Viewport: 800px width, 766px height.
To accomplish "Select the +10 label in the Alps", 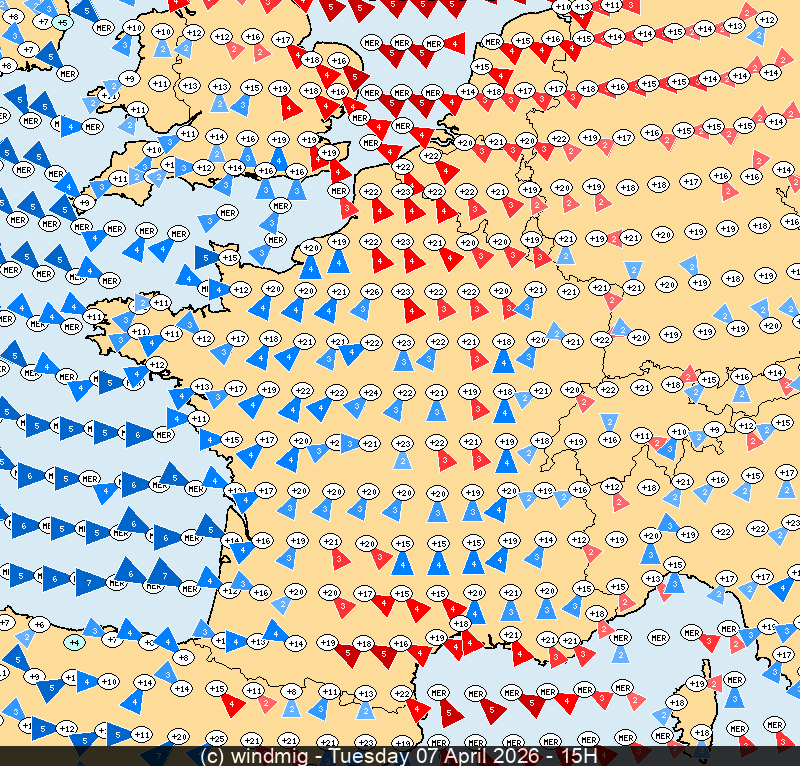I will [x=678, y=432].
